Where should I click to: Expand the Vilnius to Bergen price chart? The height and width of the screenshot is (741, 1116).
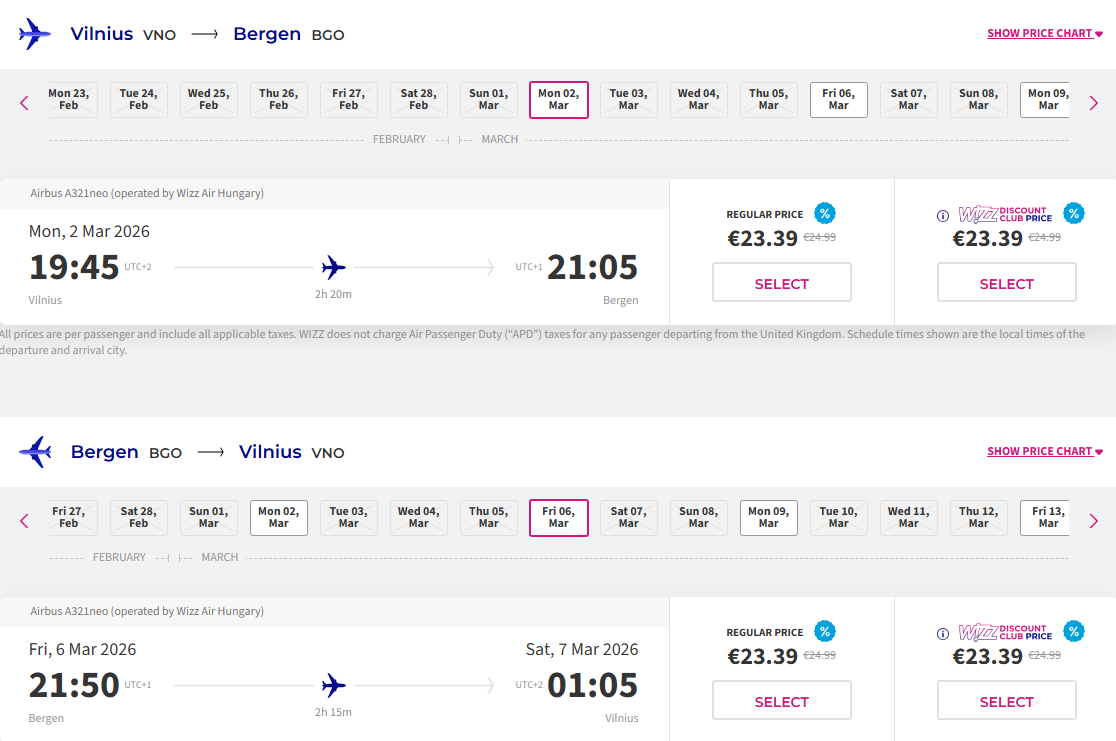pyautogui.click(x=1044, y=33)
